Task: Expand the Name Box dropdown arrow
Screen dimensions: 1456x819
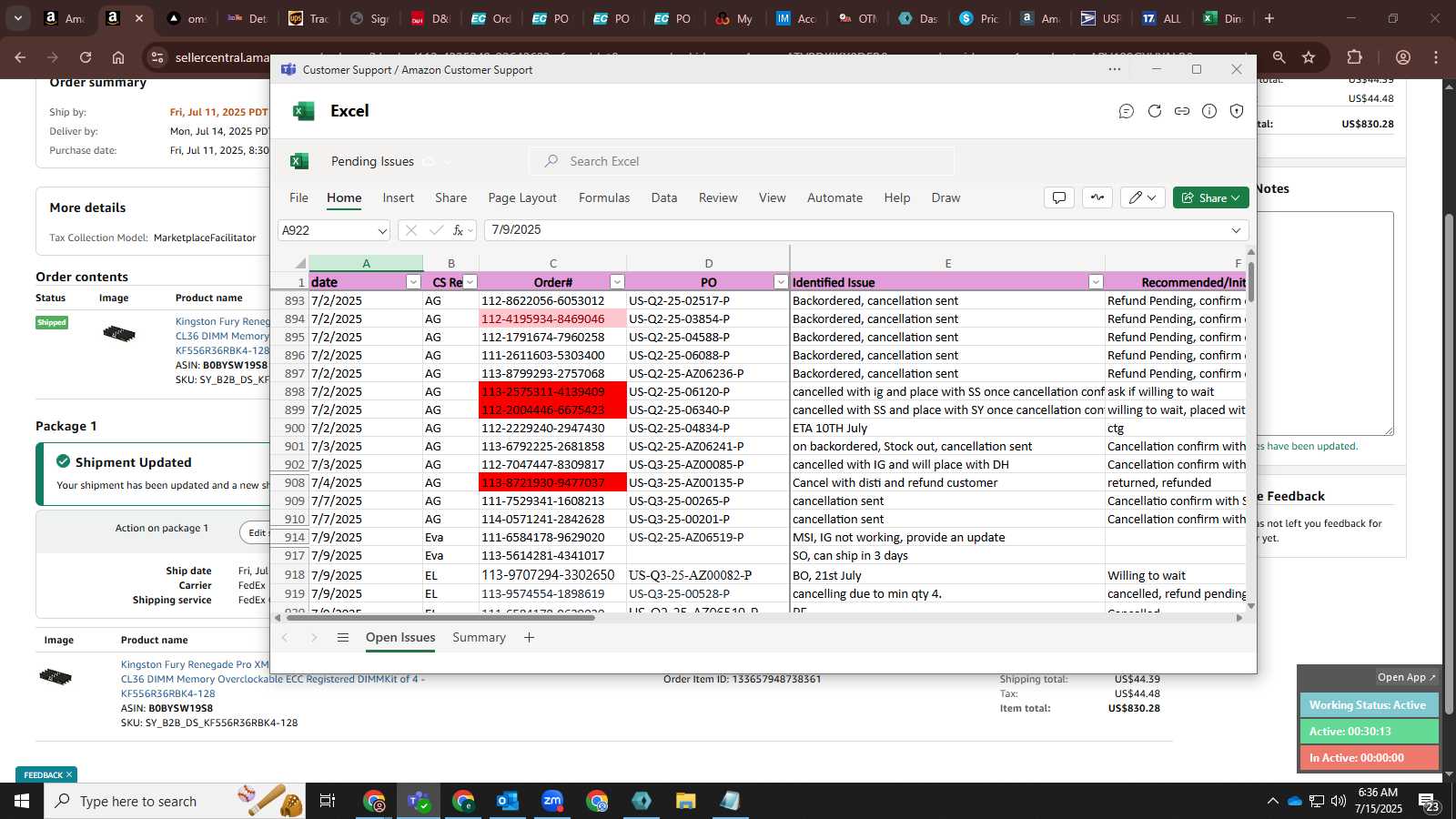Action: (381, 231)
